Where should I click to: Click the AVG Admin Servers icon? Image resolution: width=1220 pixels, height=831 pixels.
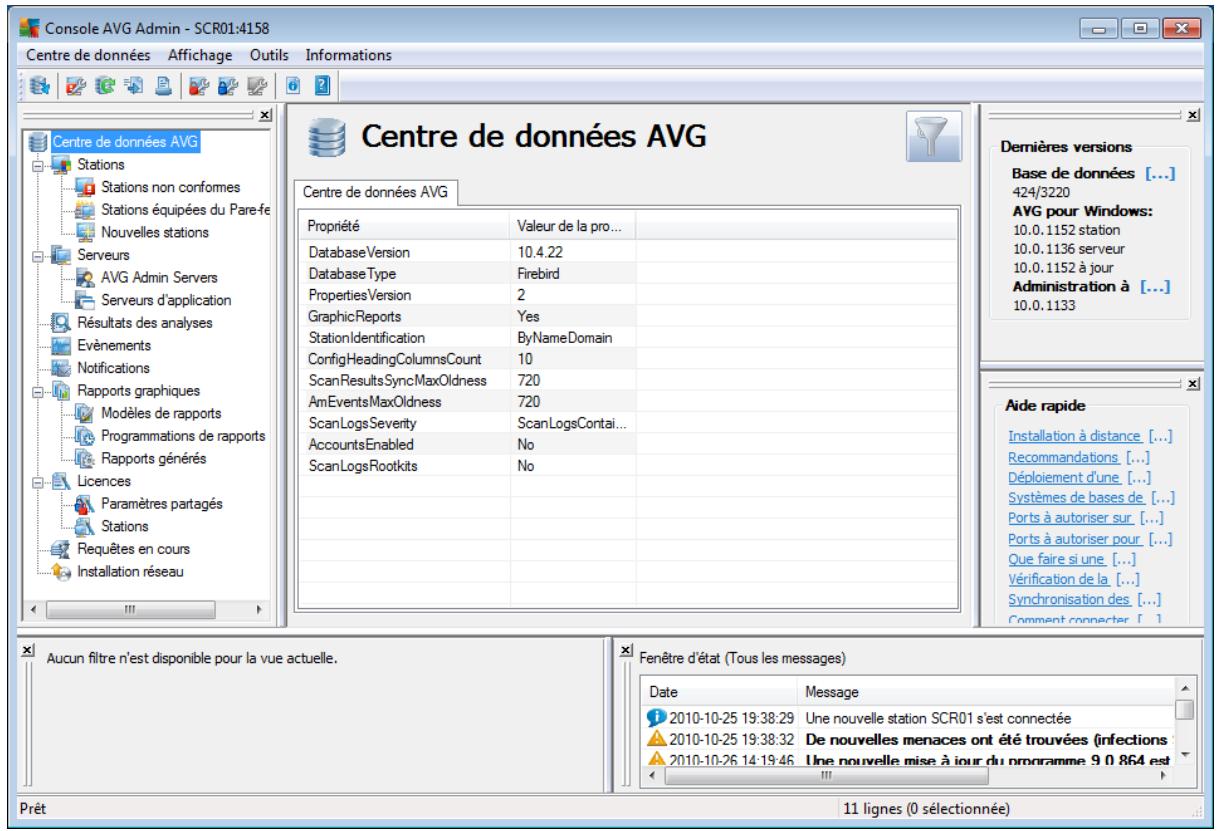pyautogui.click(x=84, y=278)
